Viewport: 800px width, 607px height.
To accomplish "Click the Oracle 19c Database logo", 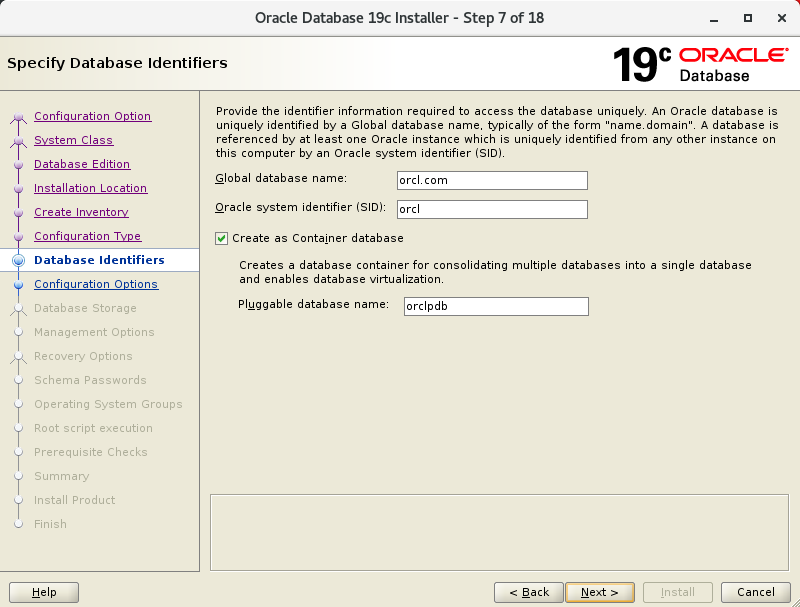I will coord(701,64).
